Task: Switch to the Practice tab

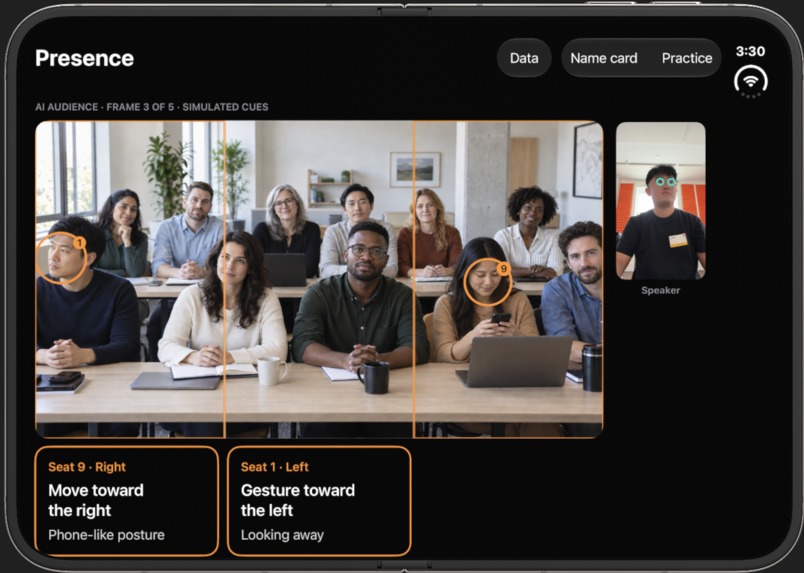Action: click(x=687, y=58)
